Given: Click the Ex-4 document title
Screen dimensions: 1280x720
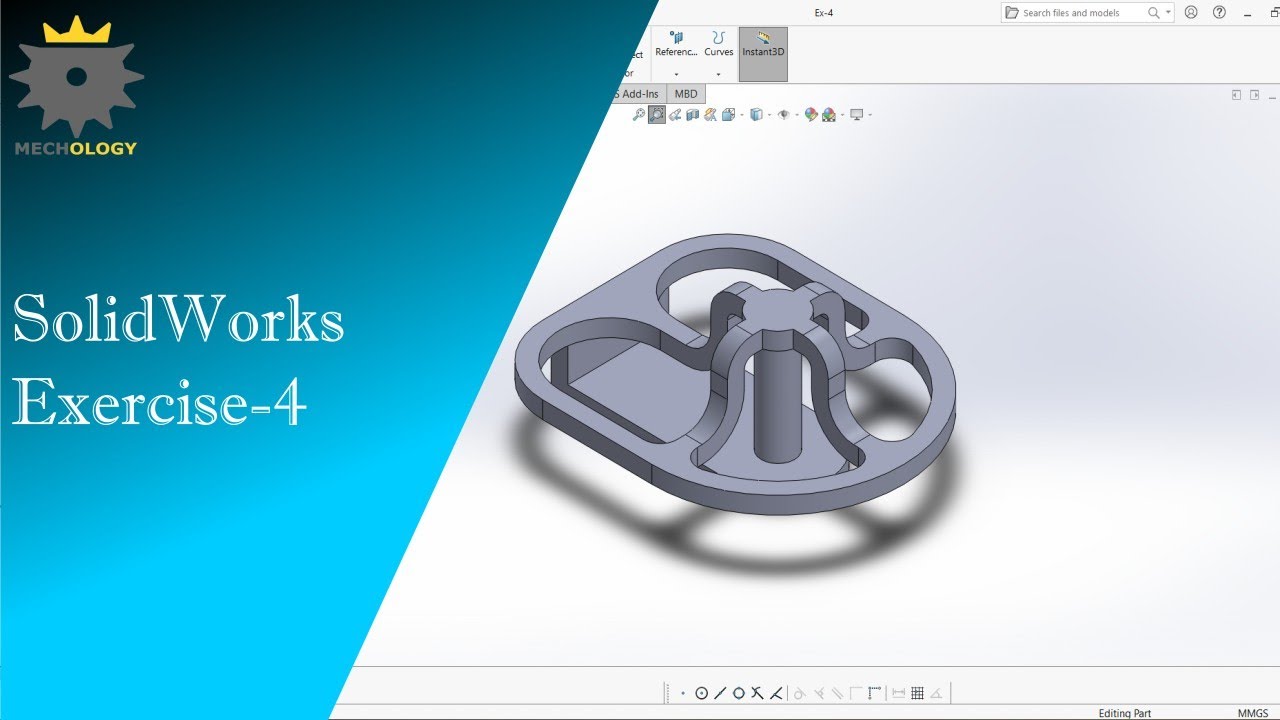Looking at the screenshot, I should (x=824, y=12).
